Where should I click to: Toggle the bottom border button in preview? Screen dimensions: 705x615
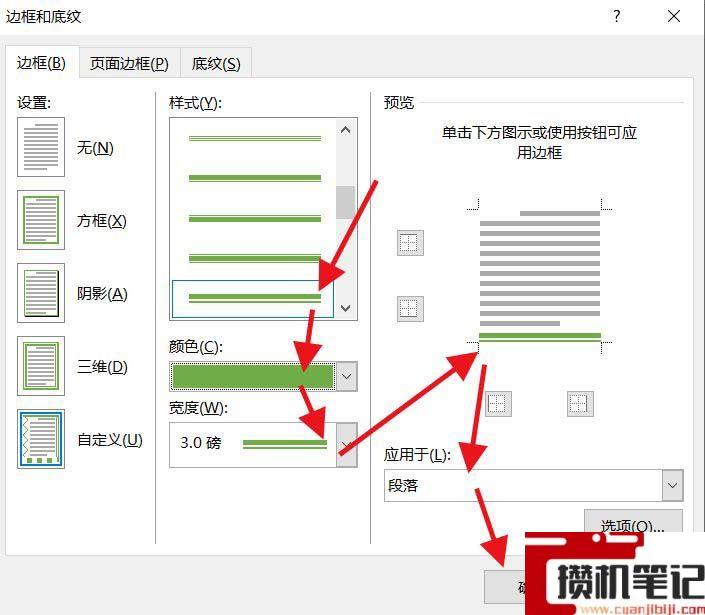click(x=410, y=309)
